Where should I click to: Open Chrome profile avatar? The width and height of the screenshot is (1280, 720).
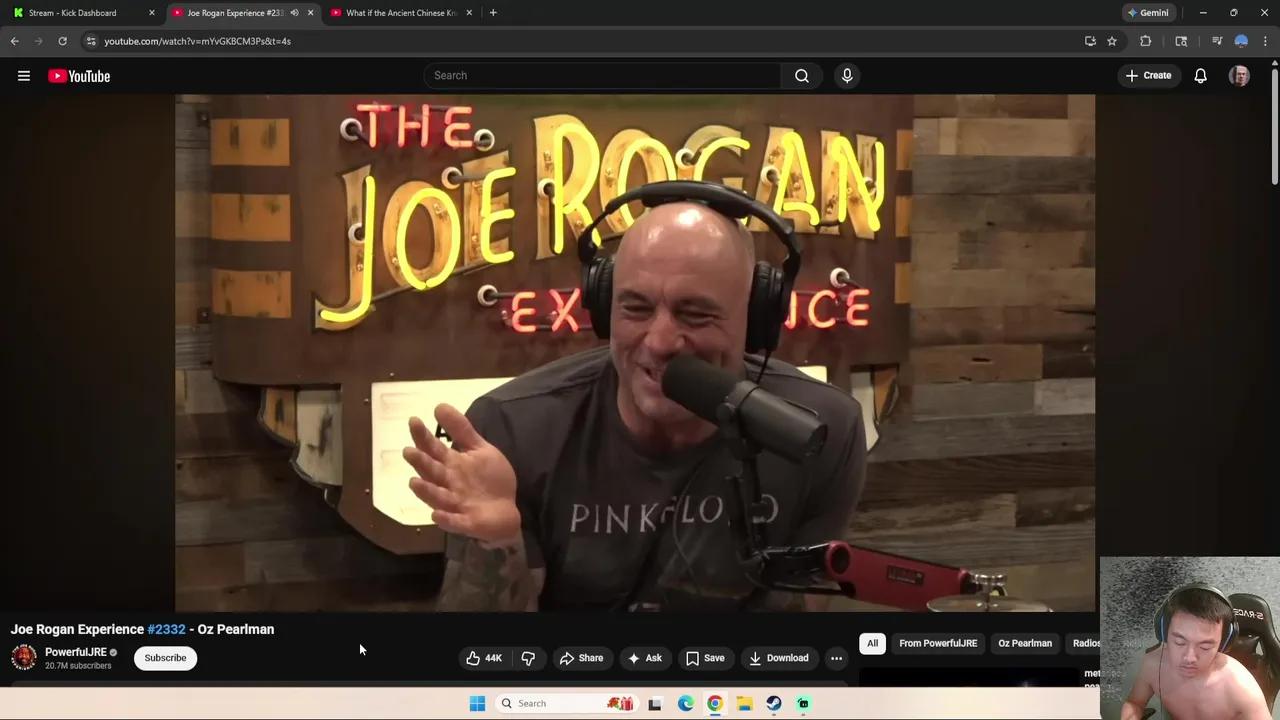pyautogui.click(x=1241, y=41)
